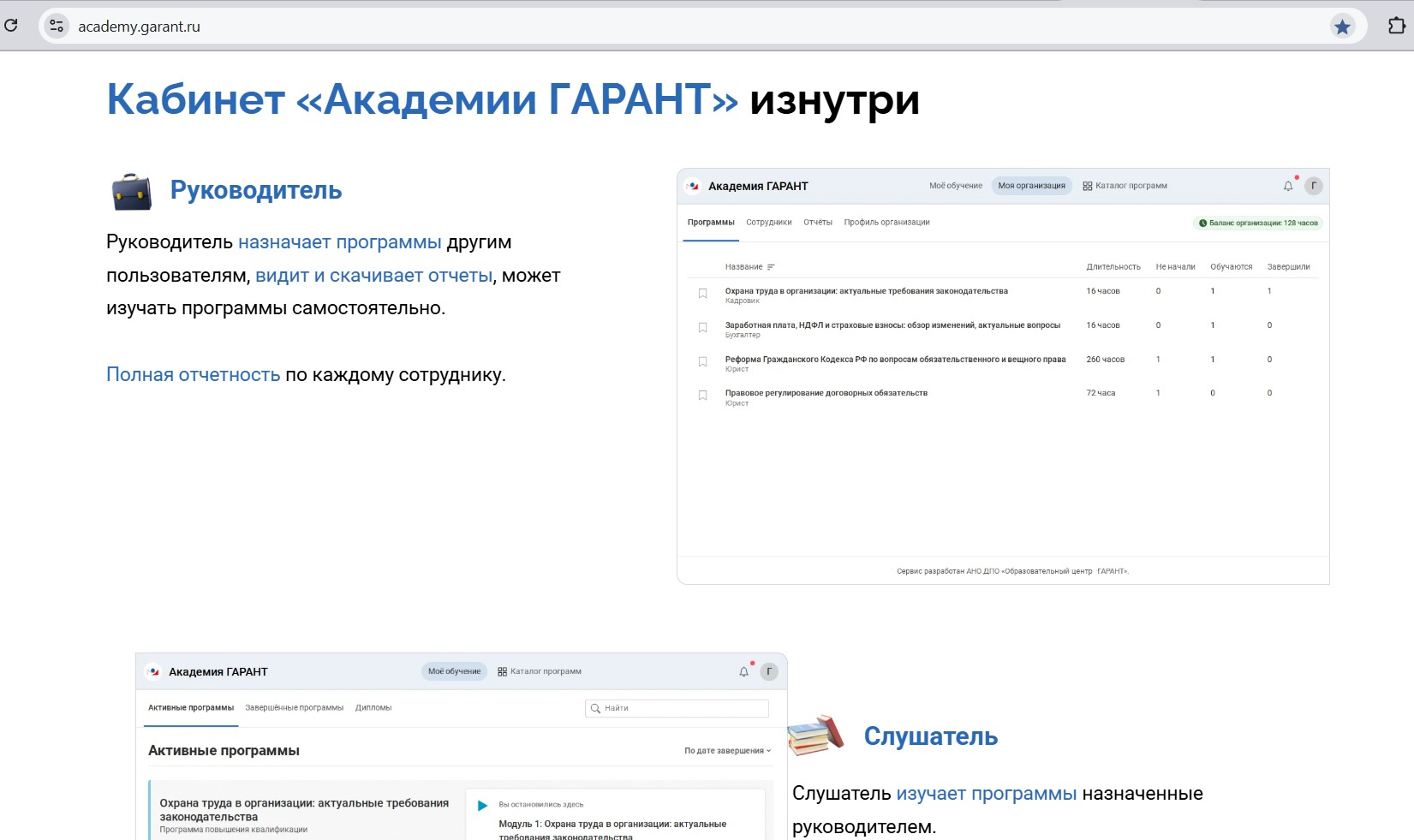Click the Не начали column header
The height and width of the screenshot is (840, 1414).
pos(1175,267)
